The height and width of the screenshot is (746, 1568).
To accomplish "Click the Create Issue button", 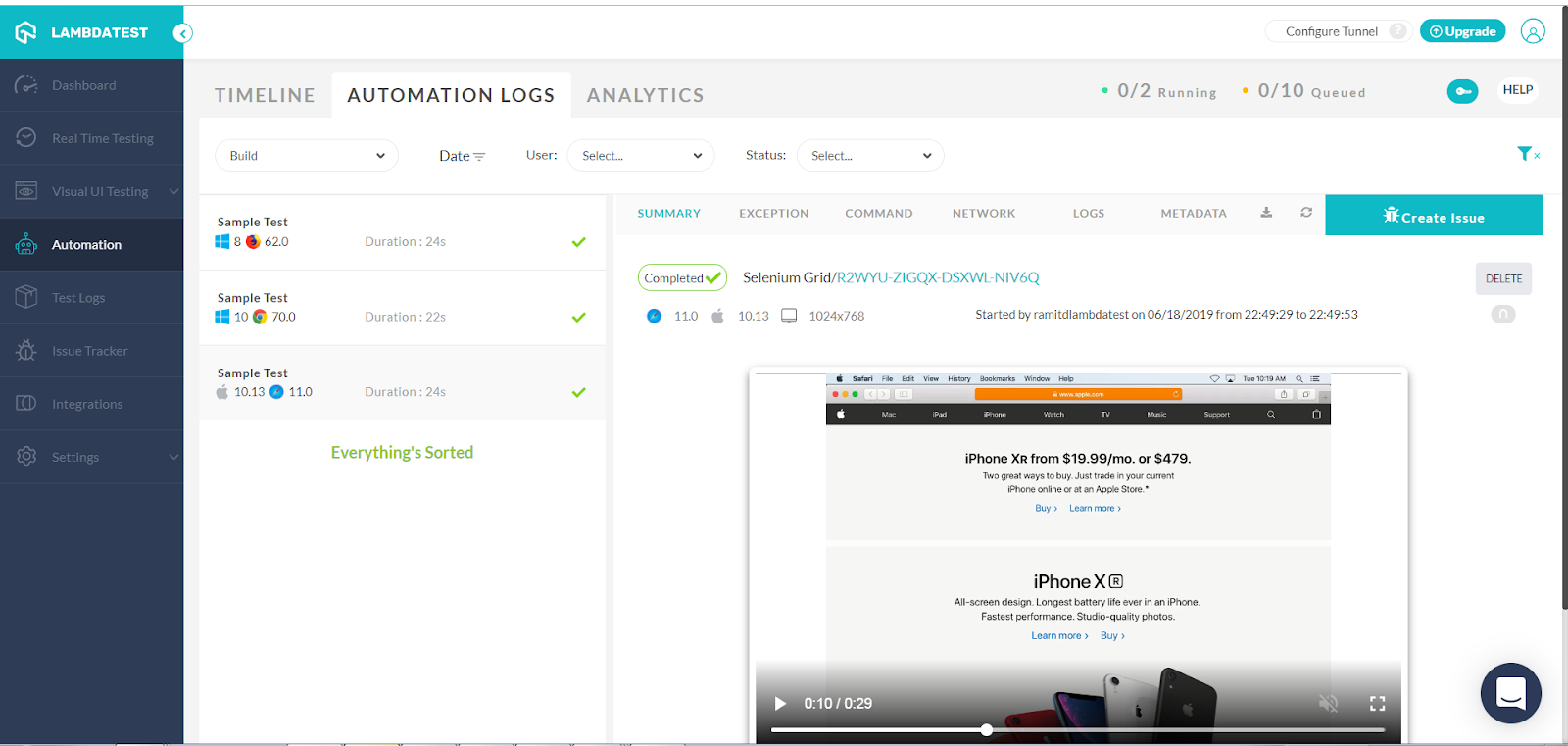I will click(x=1434, y=216).
